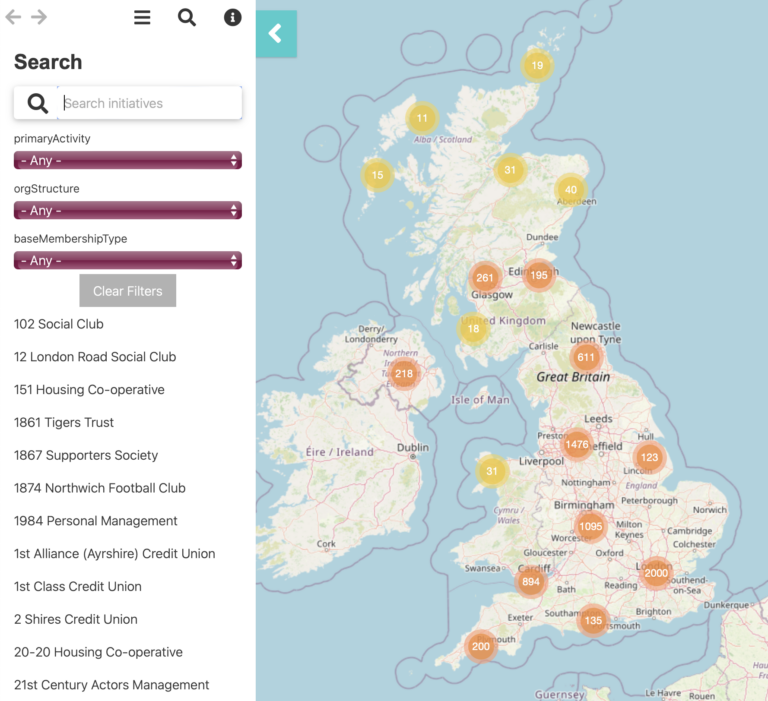Select 102 Social Club from the list
Image resolution: width=768 pixels, height=701 pixels.
coord(59,324)
